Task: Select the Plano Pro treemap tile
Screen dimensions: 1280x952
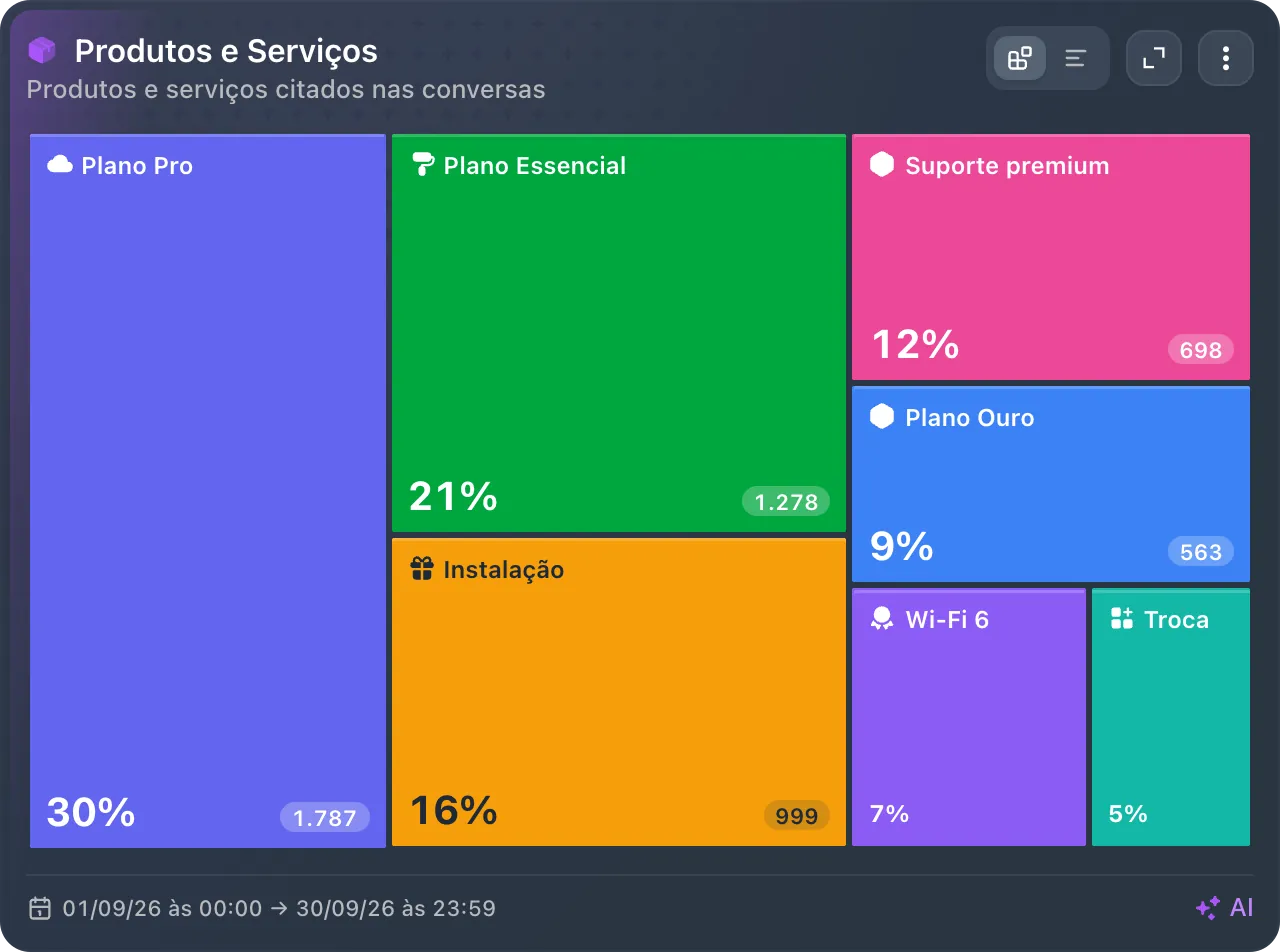Action: 208,491
